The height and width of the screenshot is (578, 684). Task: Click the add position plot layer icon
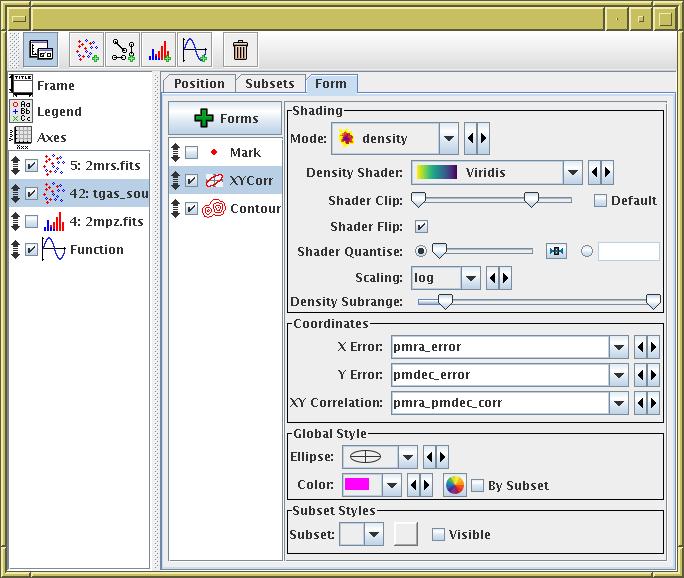point(88,49)
